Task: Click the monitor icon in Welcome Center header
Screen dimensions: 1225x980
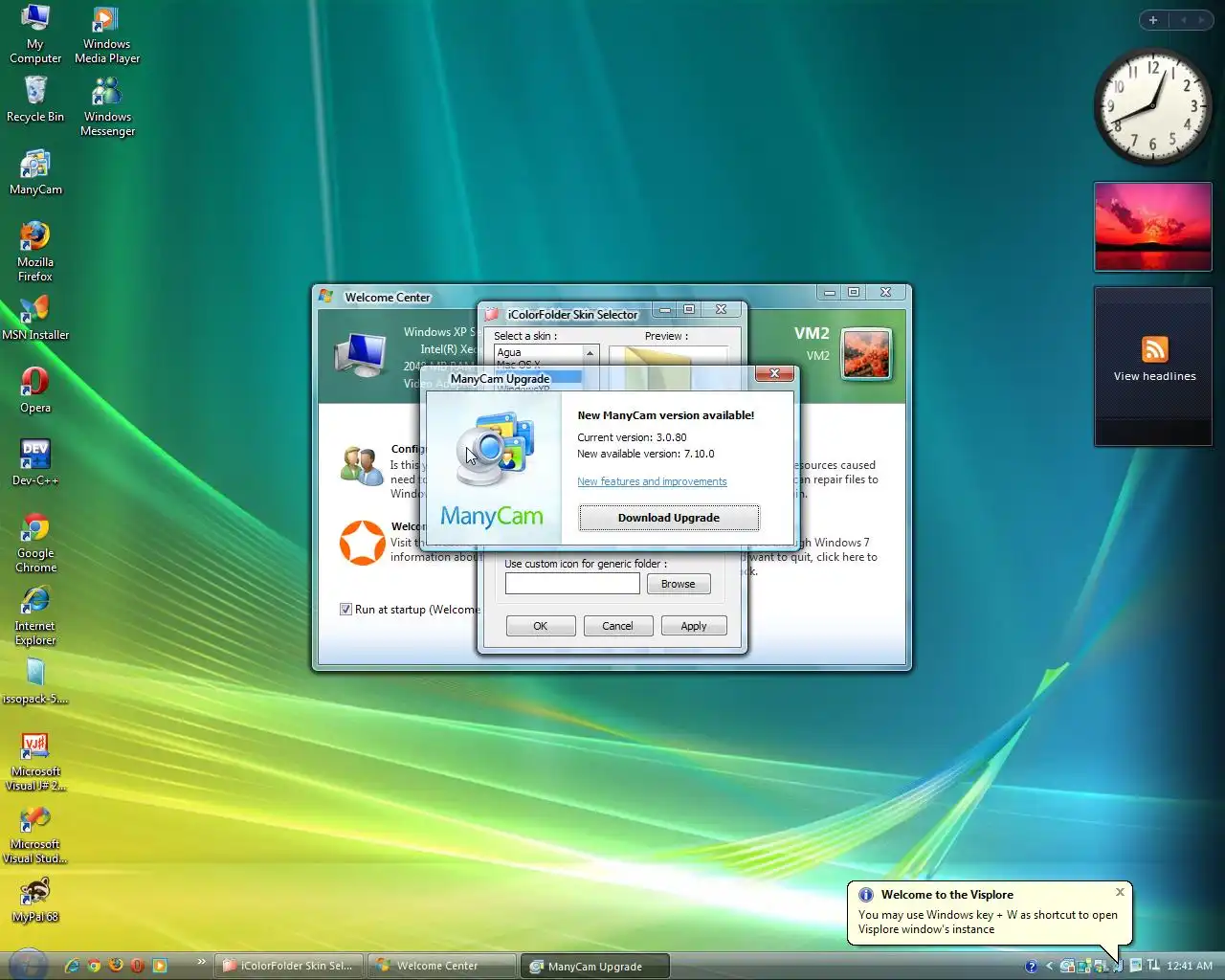Action: pos(361,355)
